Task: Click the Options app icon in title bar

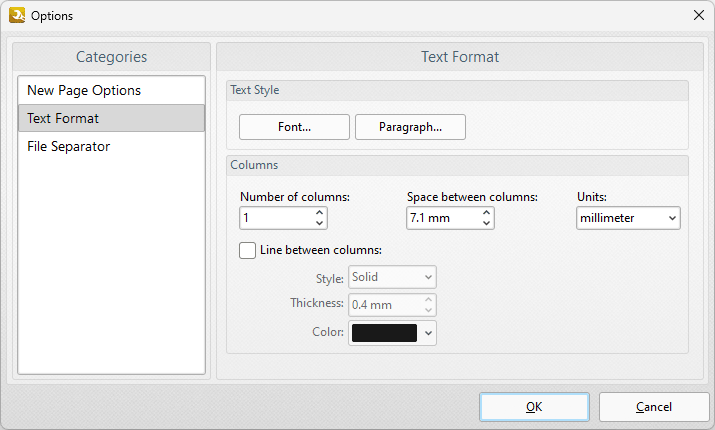Action: click(x=17, y=15)
